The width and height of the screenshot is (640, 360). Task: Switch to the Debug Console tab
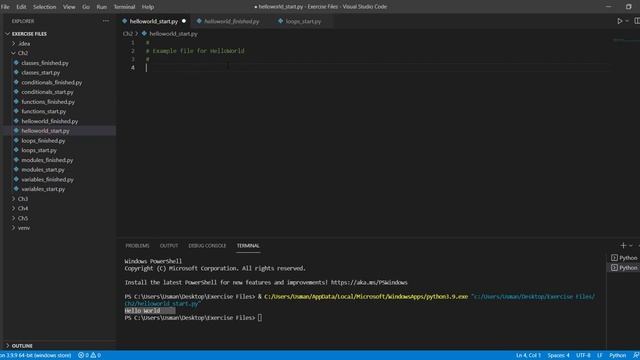(x=207, y=246)
